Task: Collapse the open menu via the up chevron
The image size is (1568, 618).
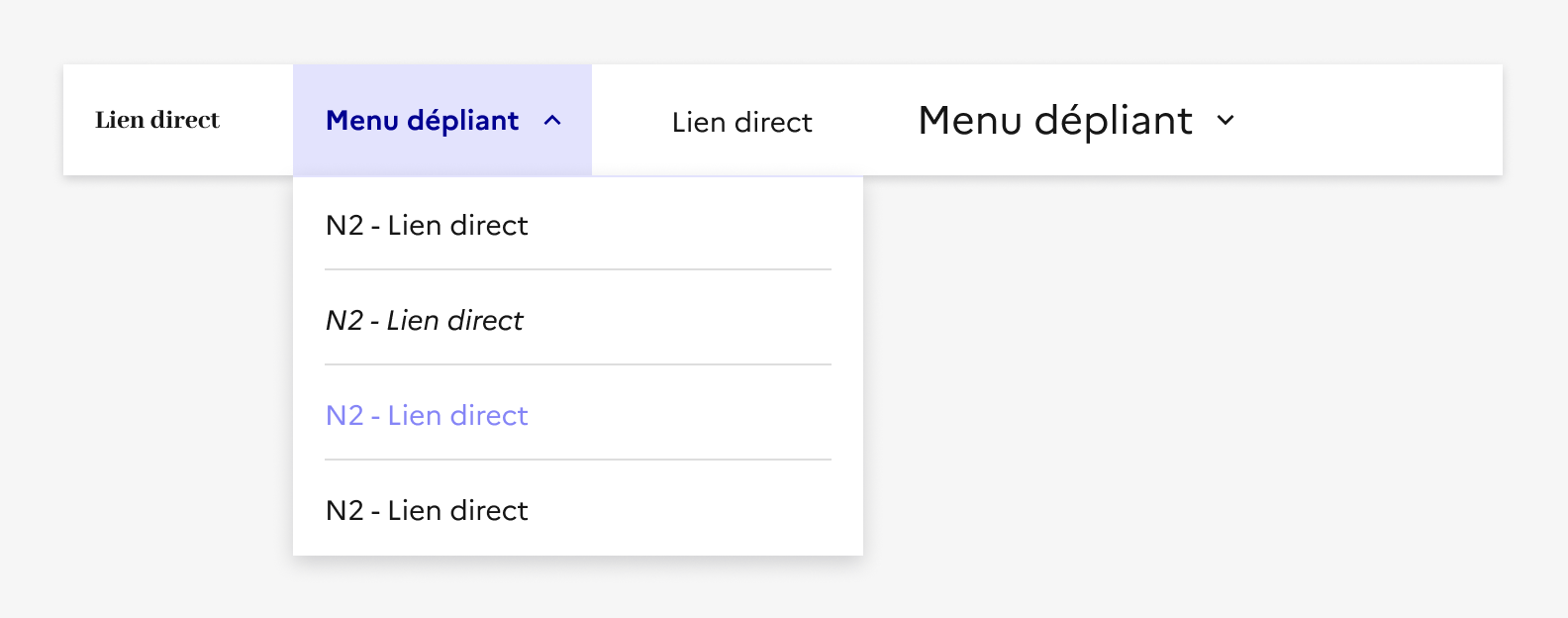Action: [x=552, y=121]
